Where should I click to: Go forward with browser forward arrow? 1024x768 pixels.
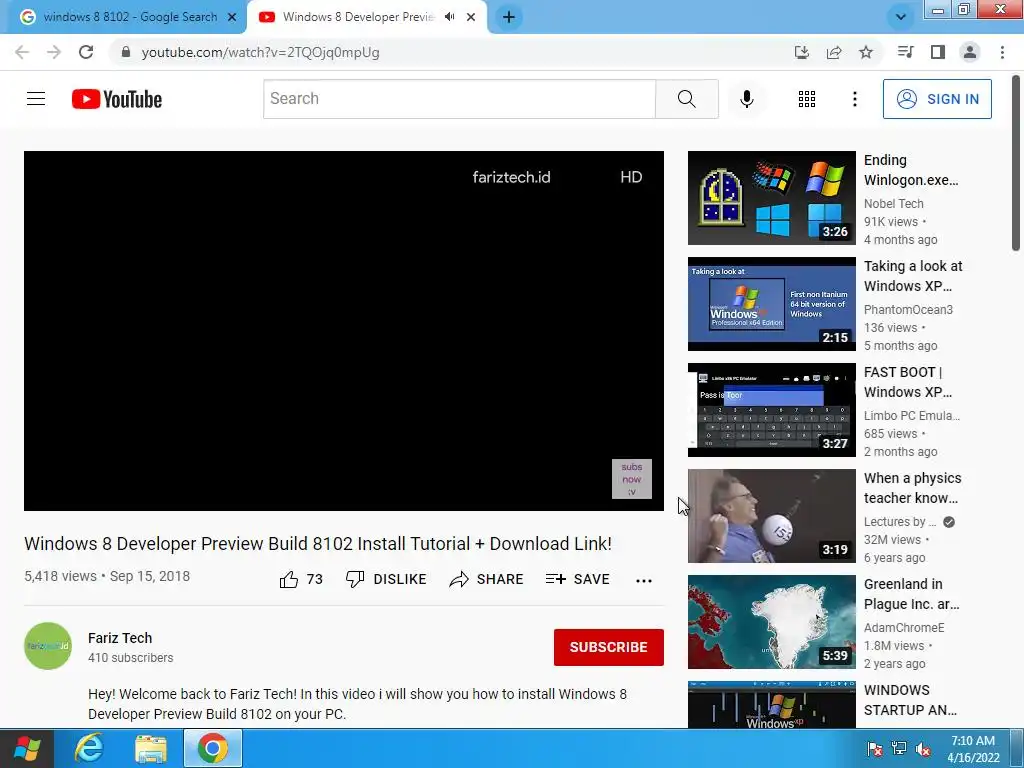(54, 52)
